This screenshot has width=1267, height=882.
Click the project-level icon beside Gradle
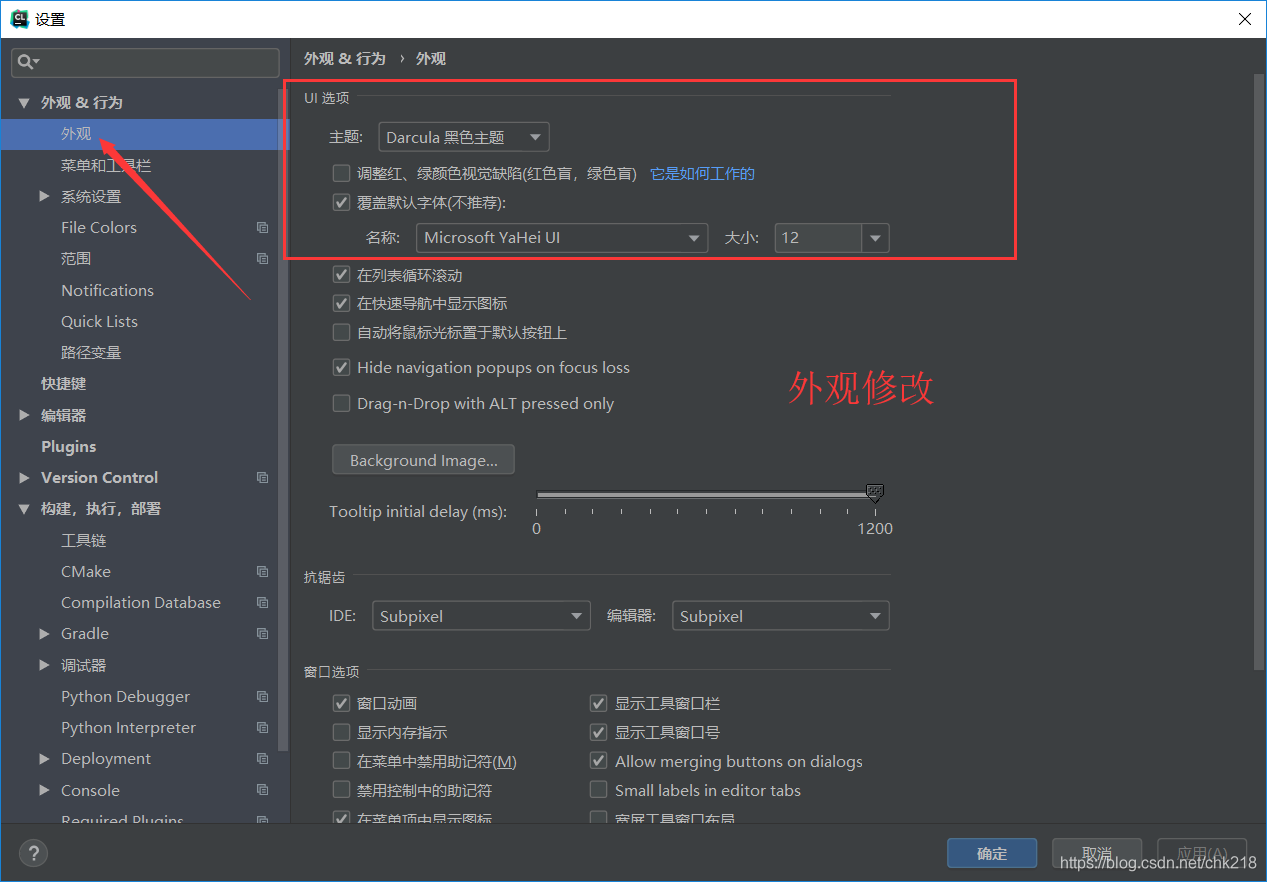tap(262, 634)
